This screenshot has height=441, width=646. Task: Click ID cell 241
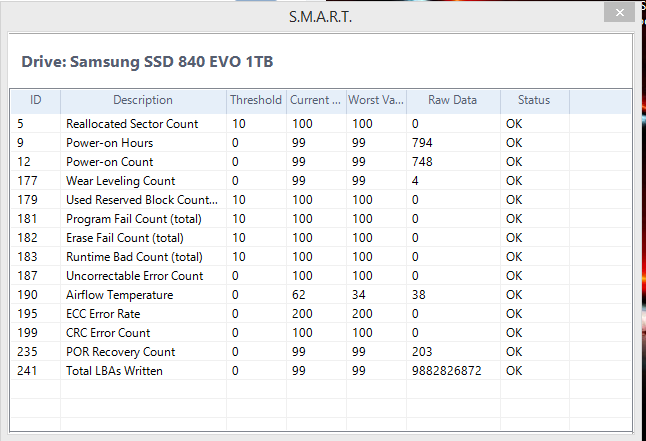pos(27,371)
